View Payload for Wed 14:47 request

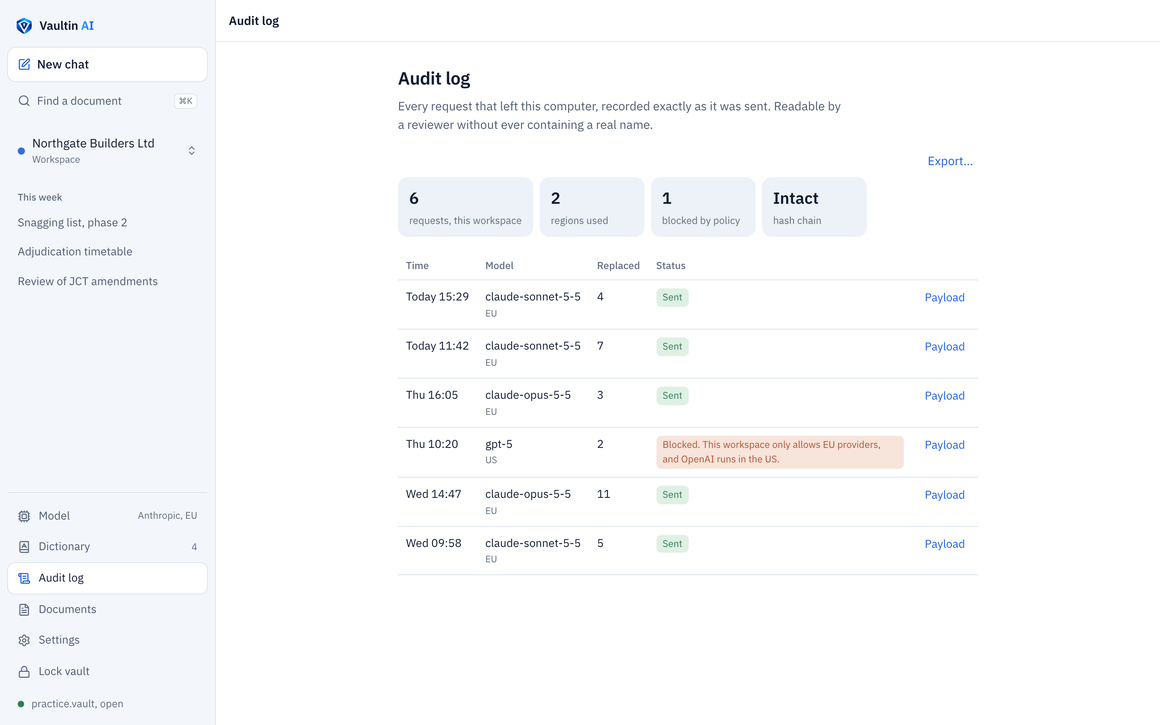tap(944, 495)
